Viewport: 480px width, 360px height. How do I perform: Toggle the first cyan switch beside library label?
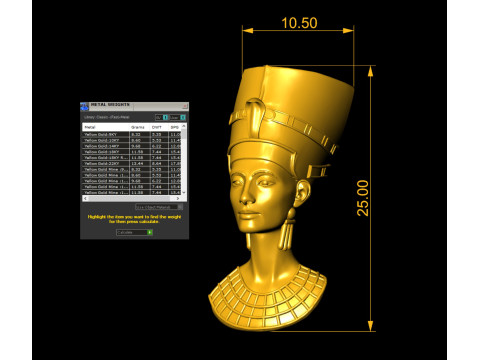coord(165,117)
